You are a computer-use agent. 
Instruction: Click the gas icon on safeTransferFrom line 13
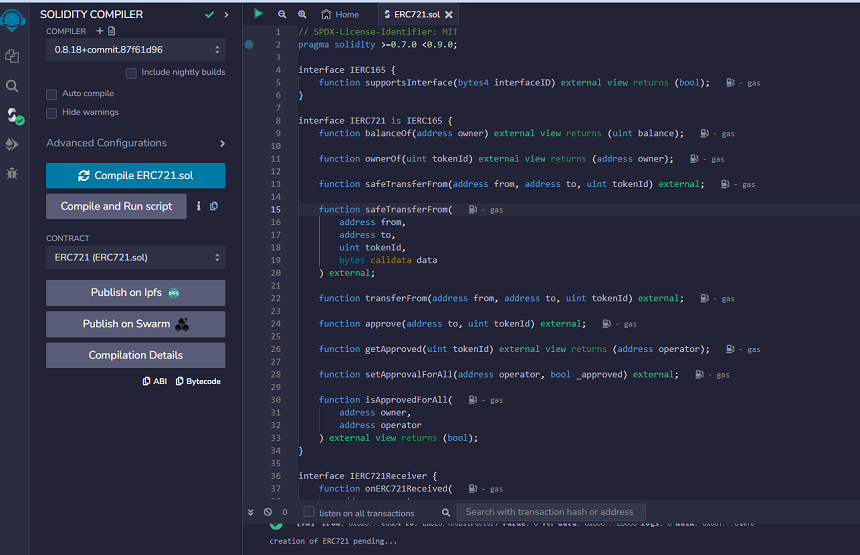coord(725,184)
